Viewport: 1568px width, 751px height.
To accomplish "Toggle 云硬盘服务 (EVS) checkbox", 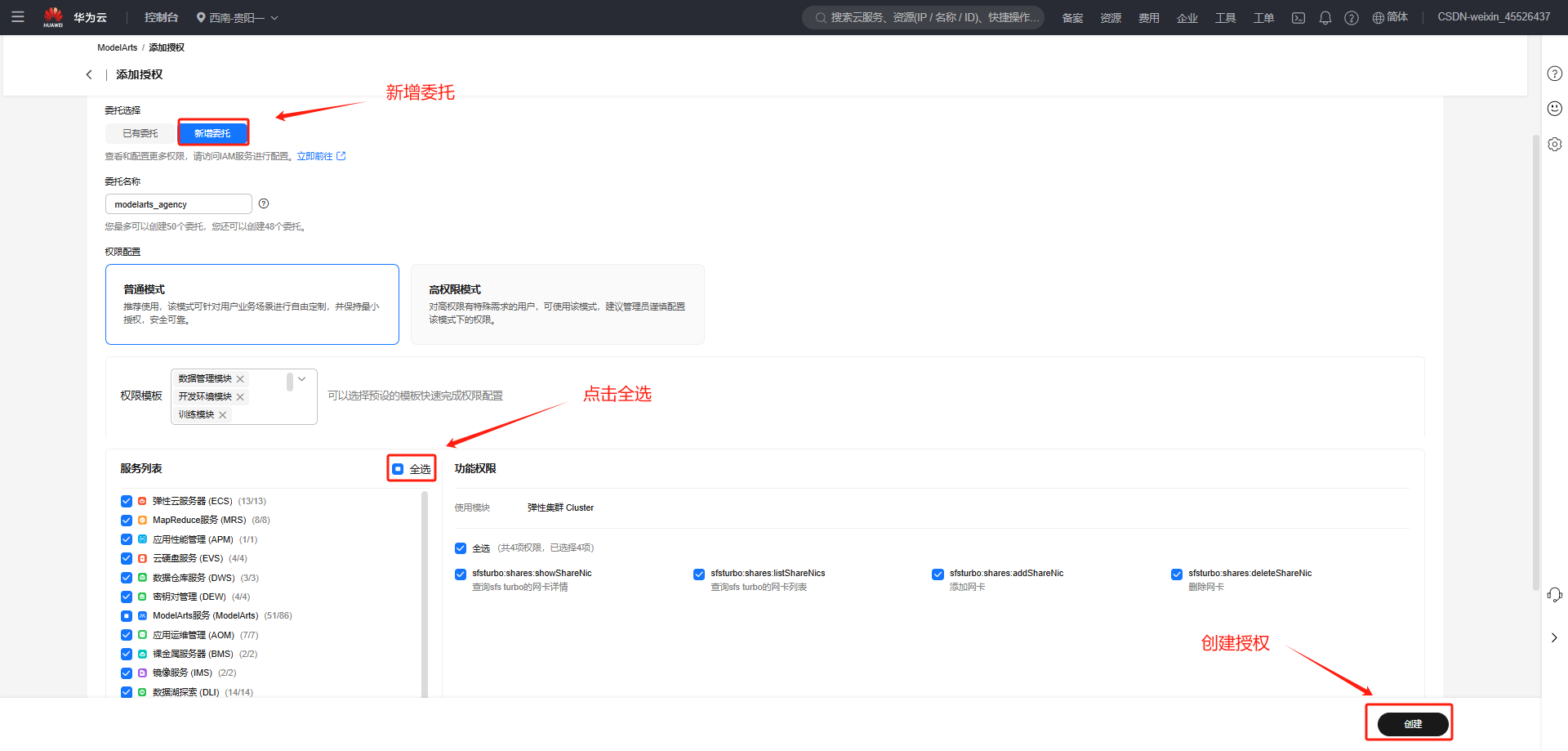I will pos(127,559).
